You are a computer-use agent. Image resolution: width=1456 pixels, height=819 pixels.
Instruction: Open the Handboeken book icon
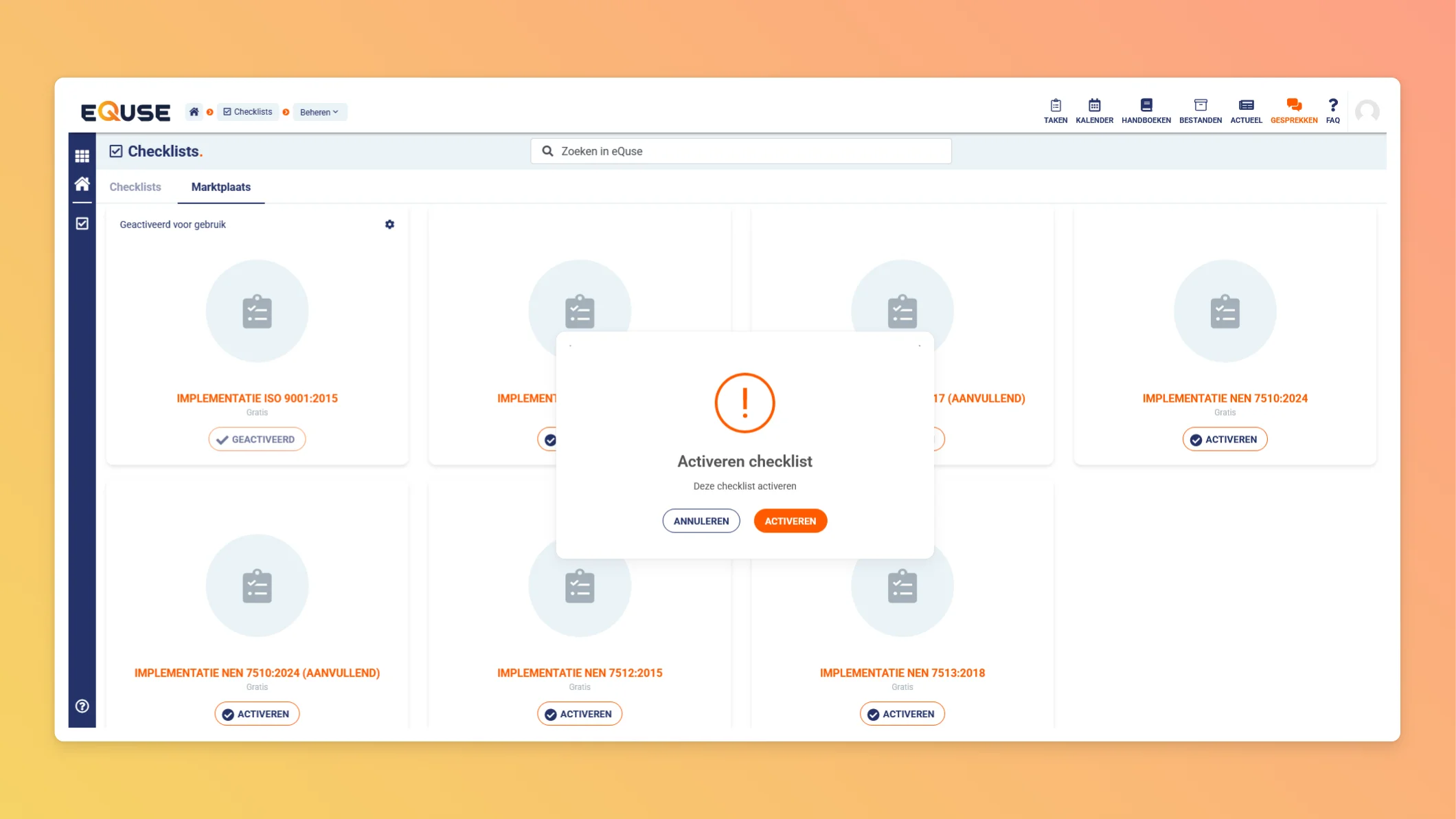click(1146, 106)
